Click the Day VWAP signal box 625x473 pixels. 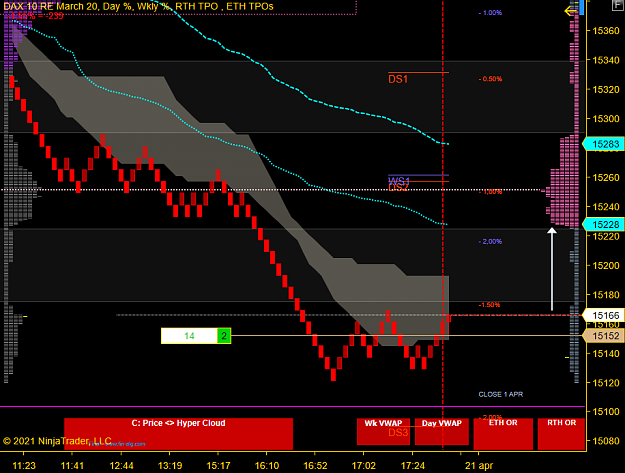tap(441, 431)
